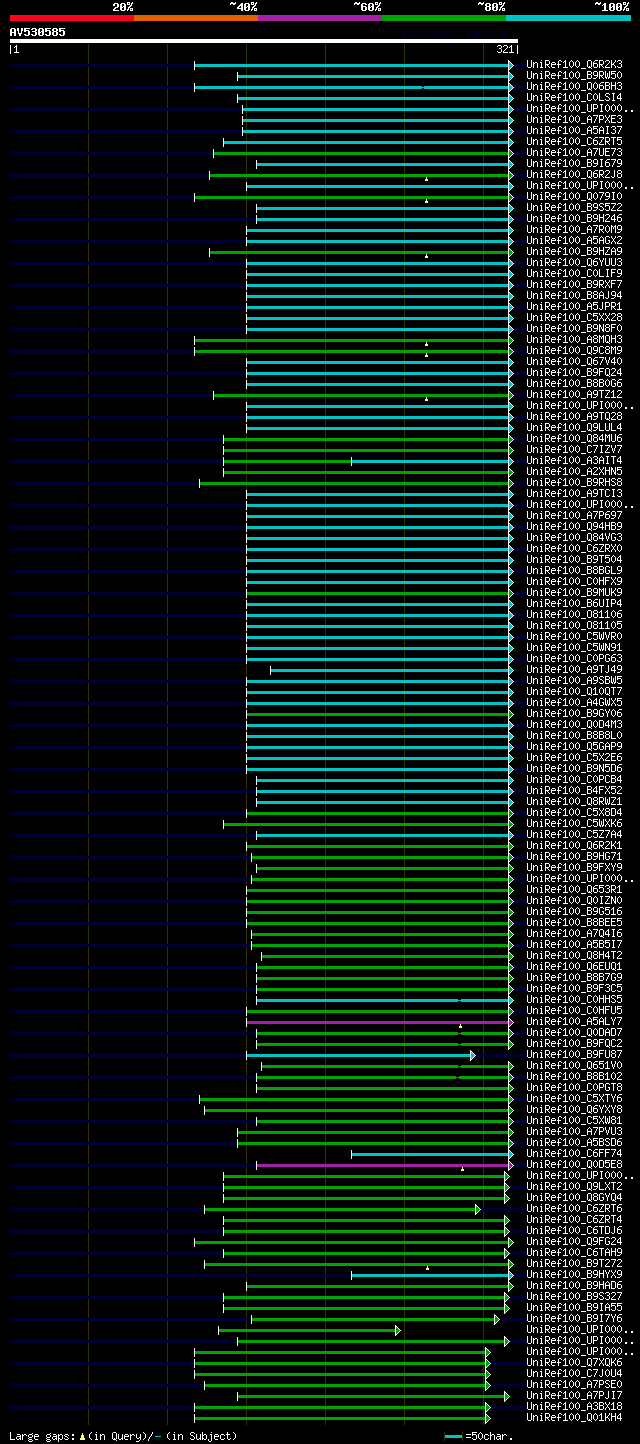Image resolution: width=640 pixels, height=1444 pixels.
Task: Select the UniRef100_C6ZRT5 label
Action: (574, 142)
